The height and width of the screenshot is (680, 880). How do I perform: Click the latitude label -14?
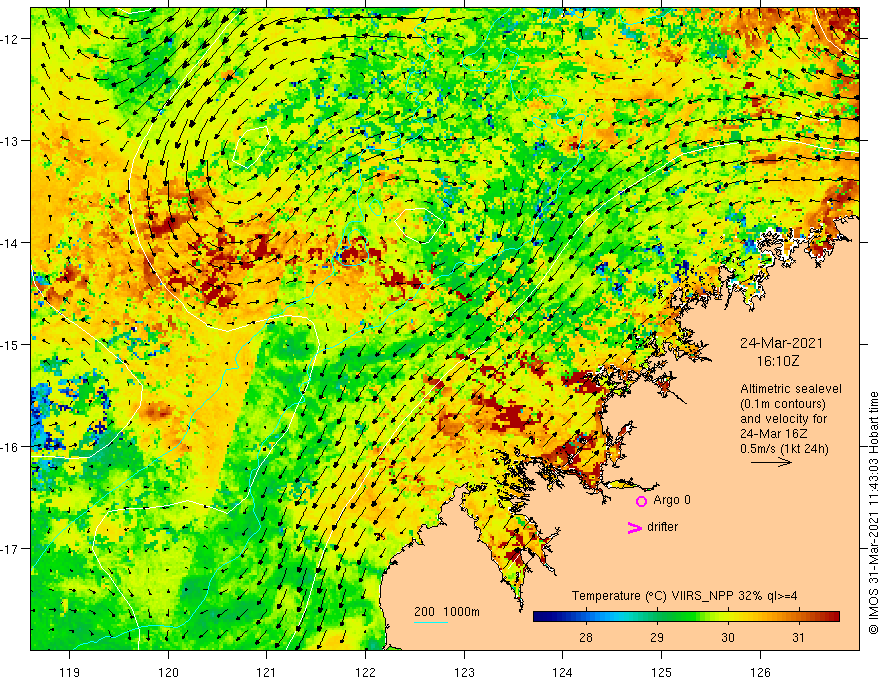tap(10, 243)
